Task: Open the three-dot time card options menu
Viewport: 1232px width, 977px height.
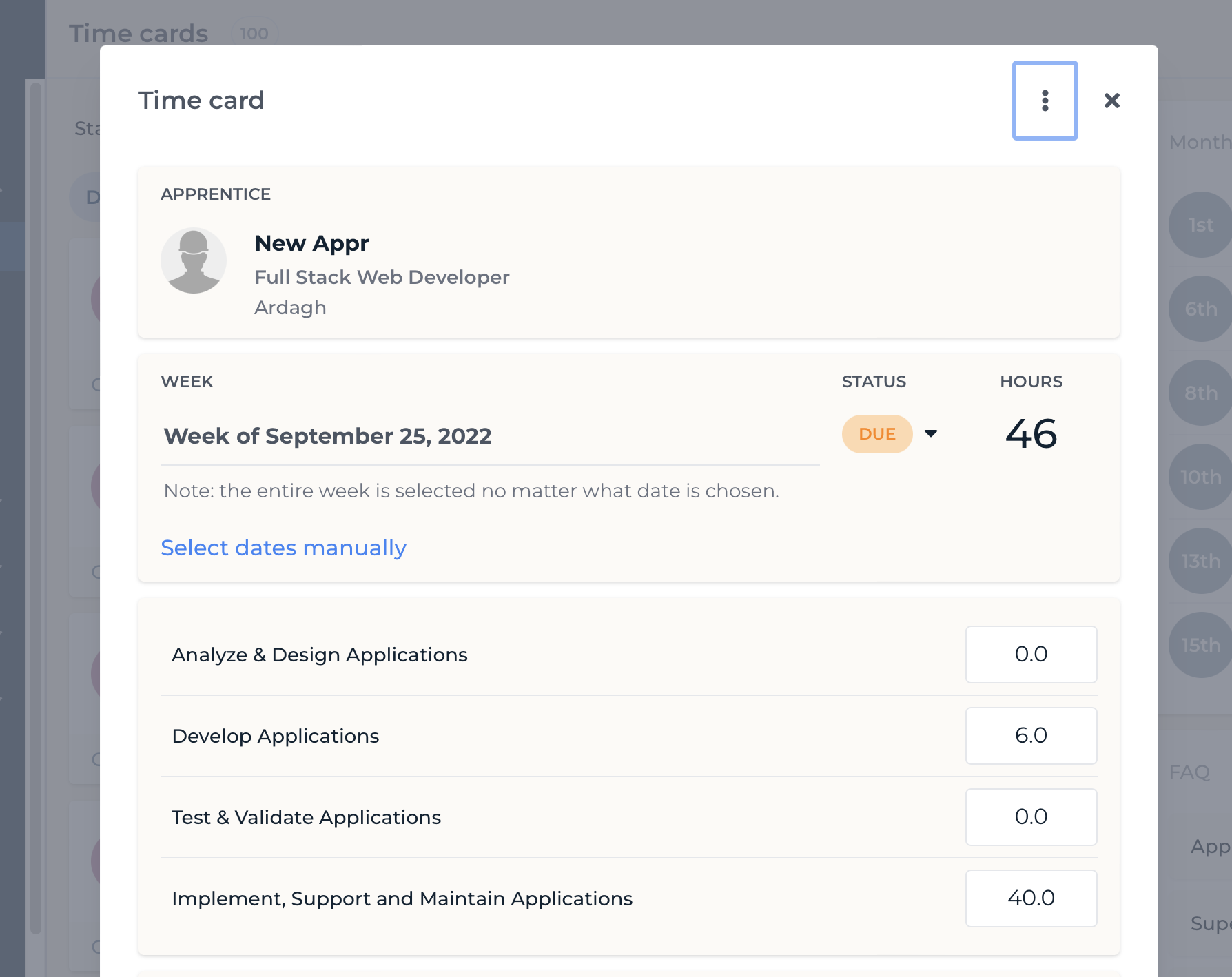Action: pyautogui.click(x=1045, y=101)
